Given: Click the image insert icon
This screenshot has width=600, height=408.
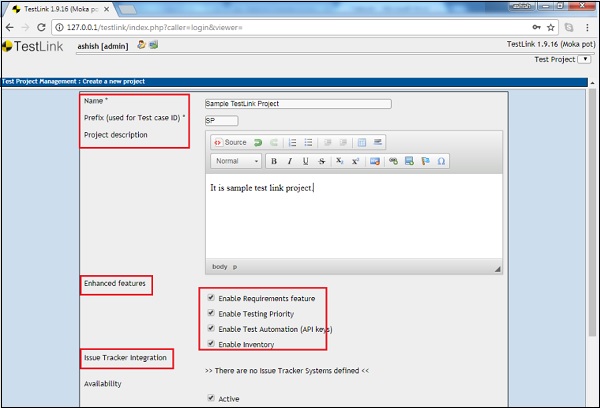Looking at the screenshot, I should coord(375,161).
